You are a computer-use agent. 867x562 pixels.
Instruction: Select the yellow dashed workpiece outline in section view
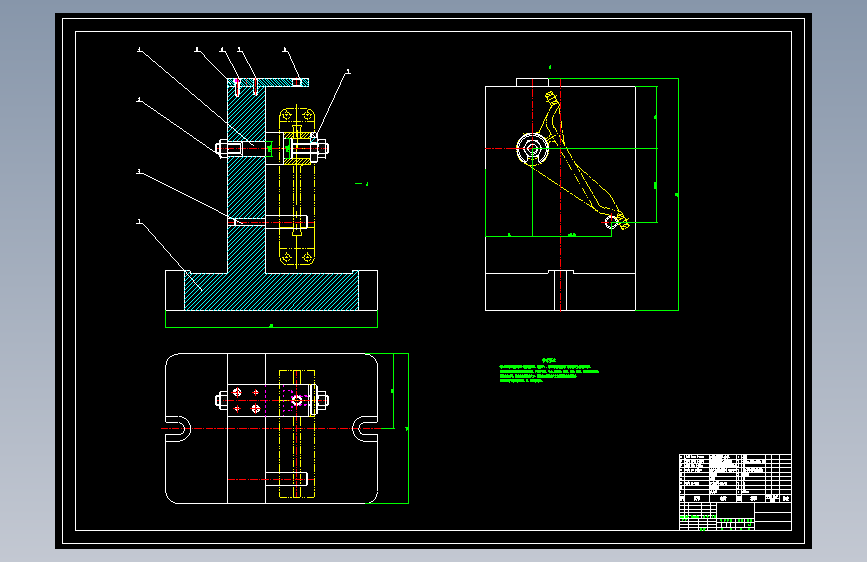click(x=297, y=186)
